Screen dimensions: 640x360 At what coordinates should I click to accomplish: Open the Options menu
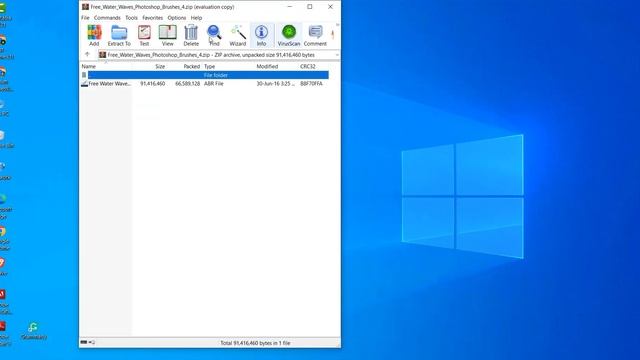point(177,18)
